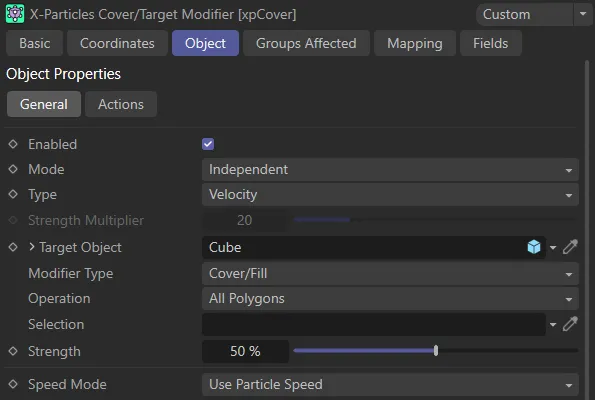Expand the Target Object chevron
Viewport: 595px width, 400px height.
click(x=32, y=247)
